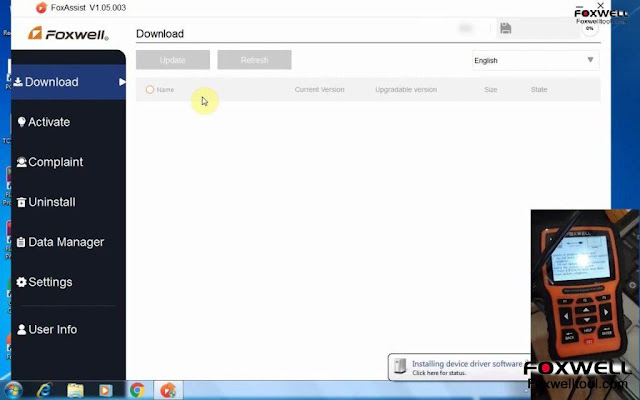The image size is (640, 400).
Task: Open the Download section in sidebar
Action: click(68, 82)
